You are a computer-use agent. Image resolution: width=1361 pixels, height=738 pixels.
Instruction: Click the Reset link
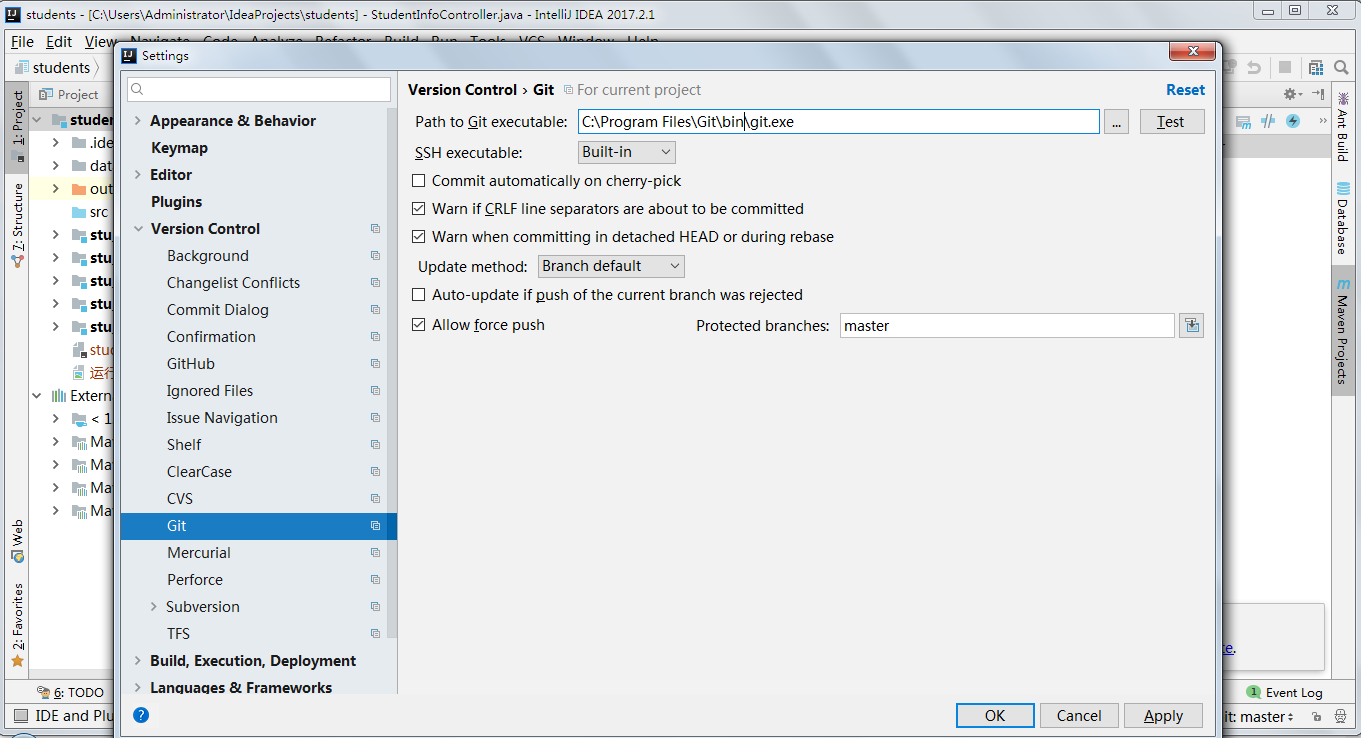[x=1185, y=90]
